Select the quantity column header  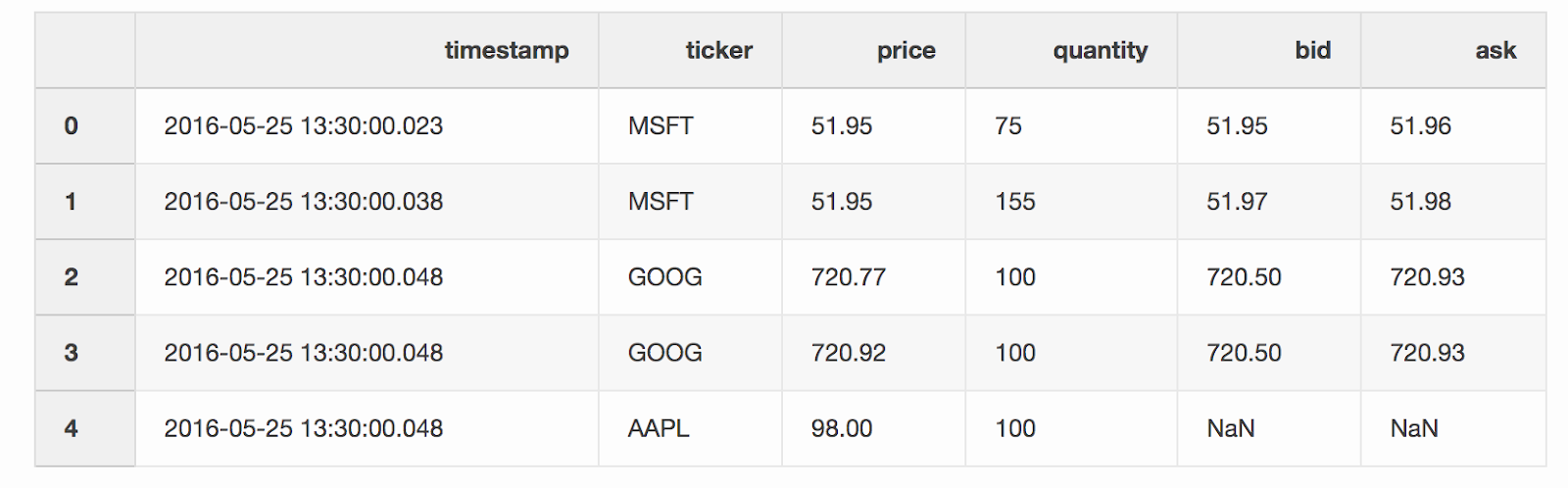(1100, 51)
